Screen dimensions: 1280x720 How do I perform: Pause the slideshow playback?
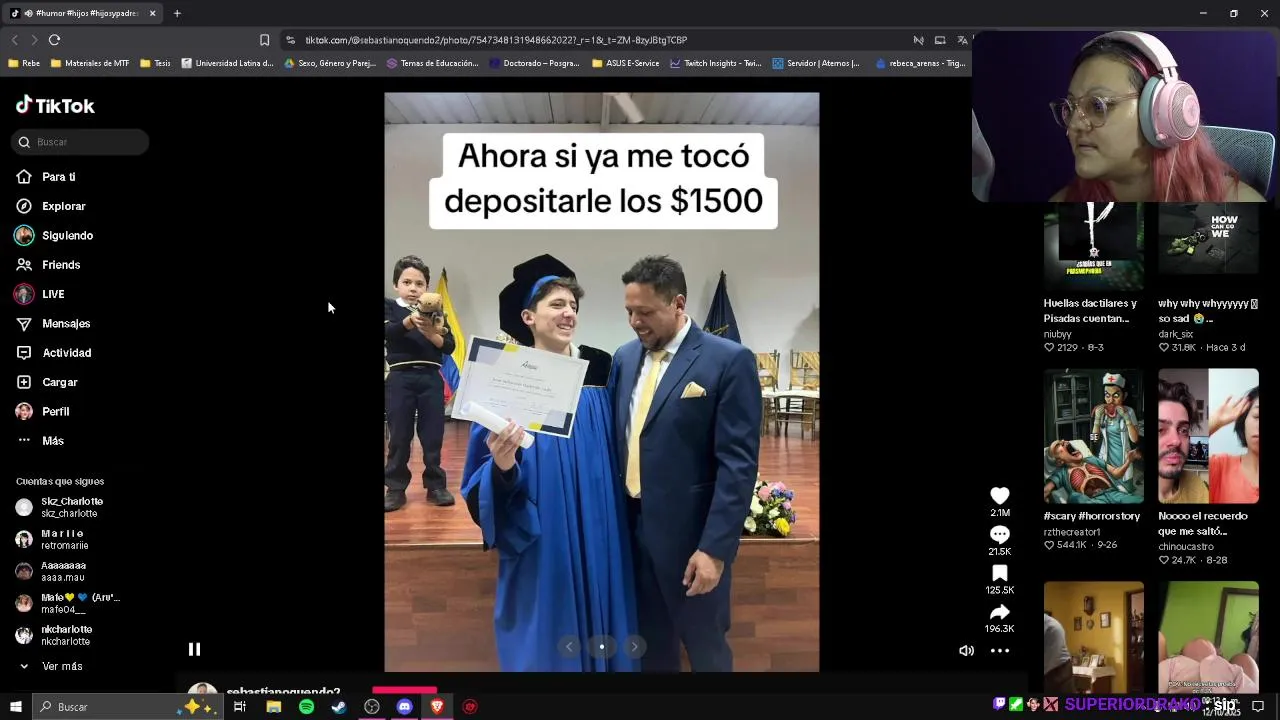pos(194,649)
